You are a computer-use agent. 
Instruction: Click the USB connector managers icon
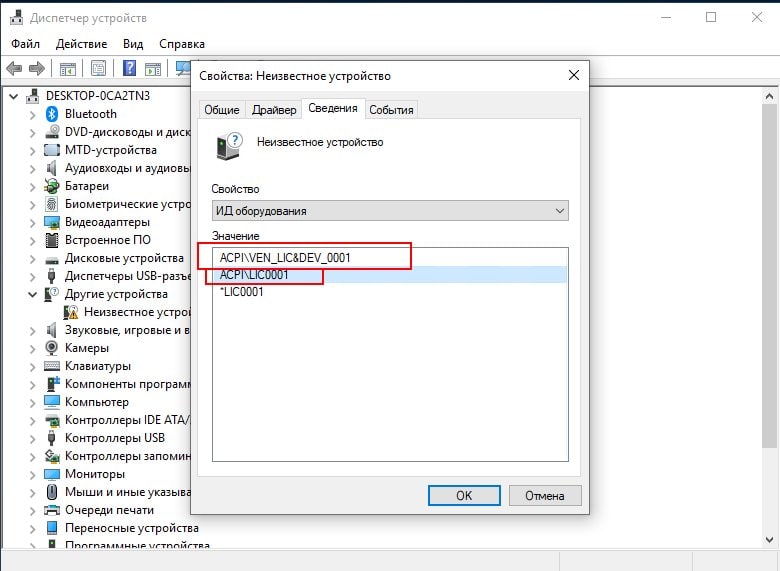point(51,276)
